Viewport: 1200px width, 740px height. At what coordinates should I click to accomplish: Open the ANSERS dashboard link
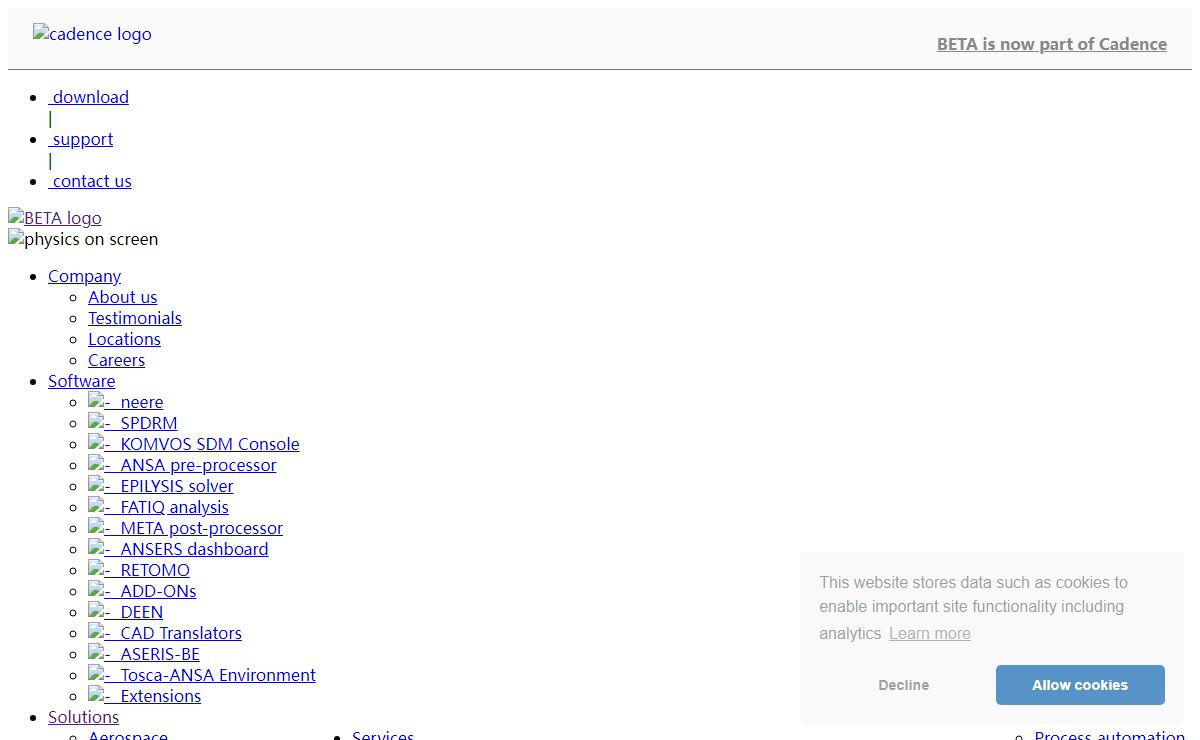click(x=178, y=549)
